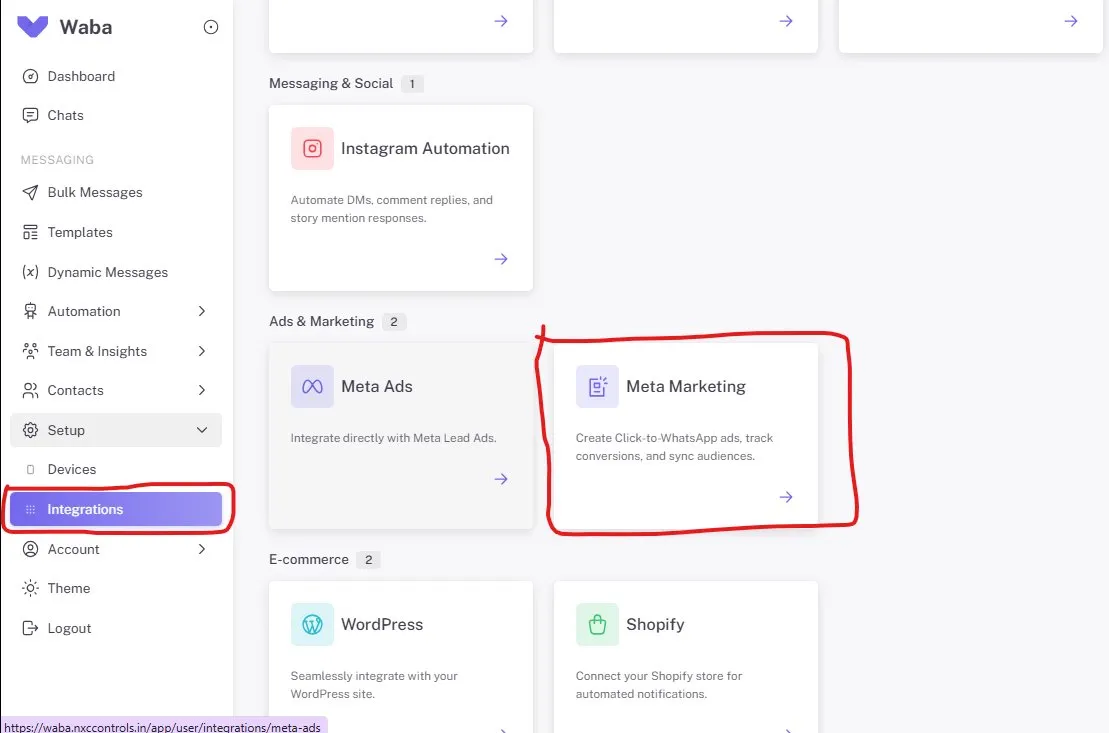1109x733 pixels.
Task: Click the Messaging & Social count badge
Action: pyautogui.click(x=412, y=84)
